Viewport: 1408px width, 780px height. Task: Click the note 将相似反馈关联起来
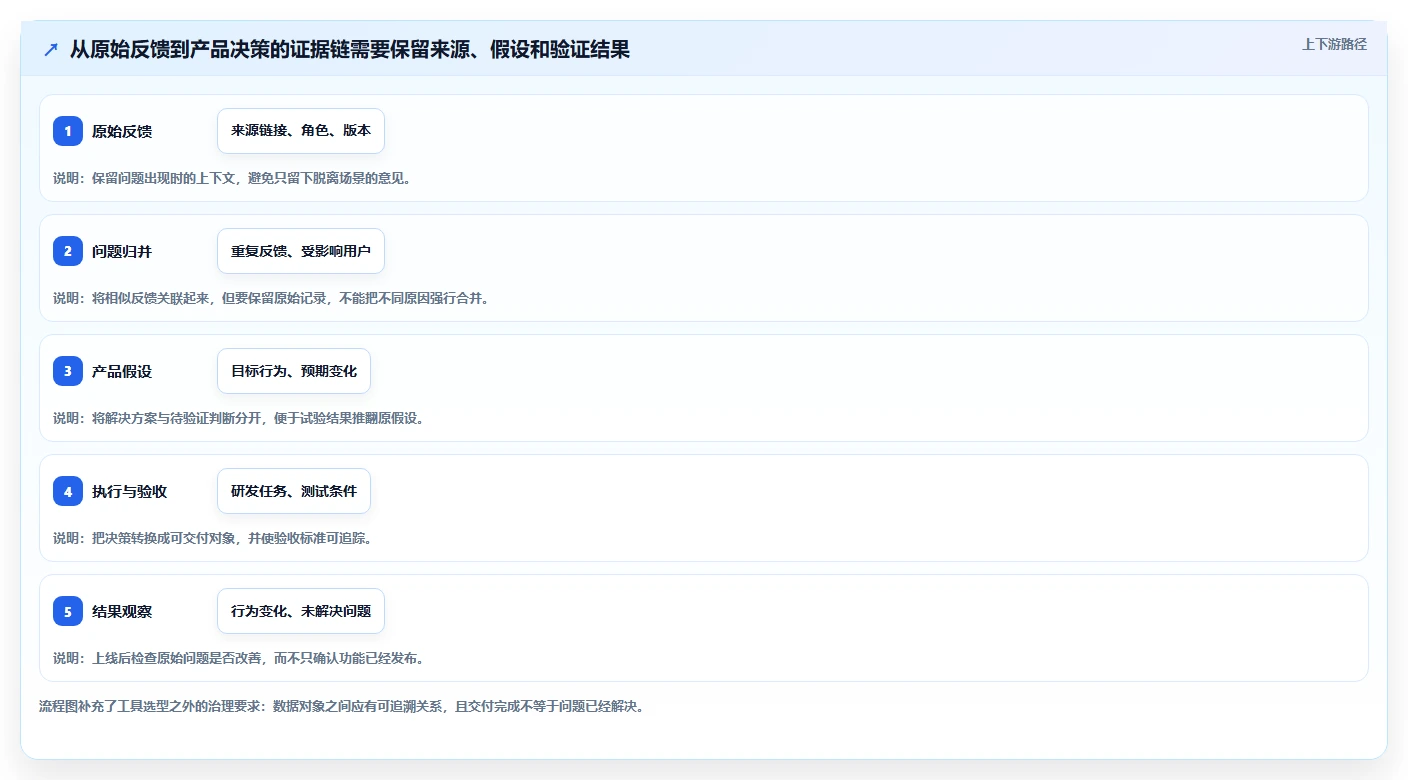click(x=271, y=298)
